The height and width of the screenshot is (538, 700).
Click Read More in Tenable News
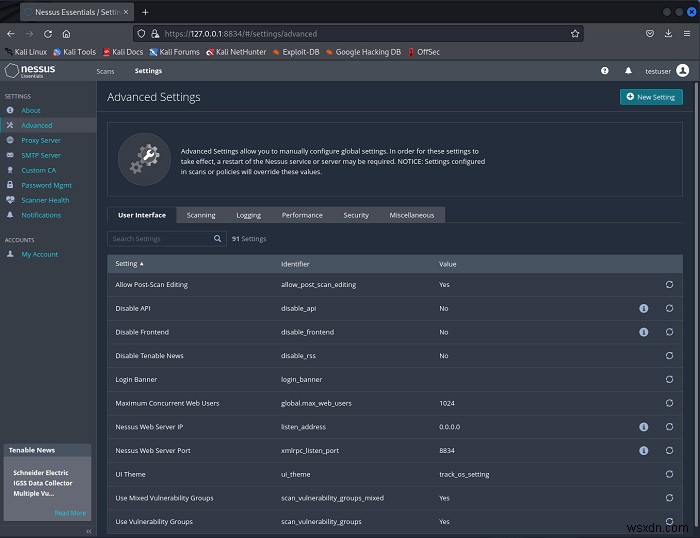tap(70, 513)
